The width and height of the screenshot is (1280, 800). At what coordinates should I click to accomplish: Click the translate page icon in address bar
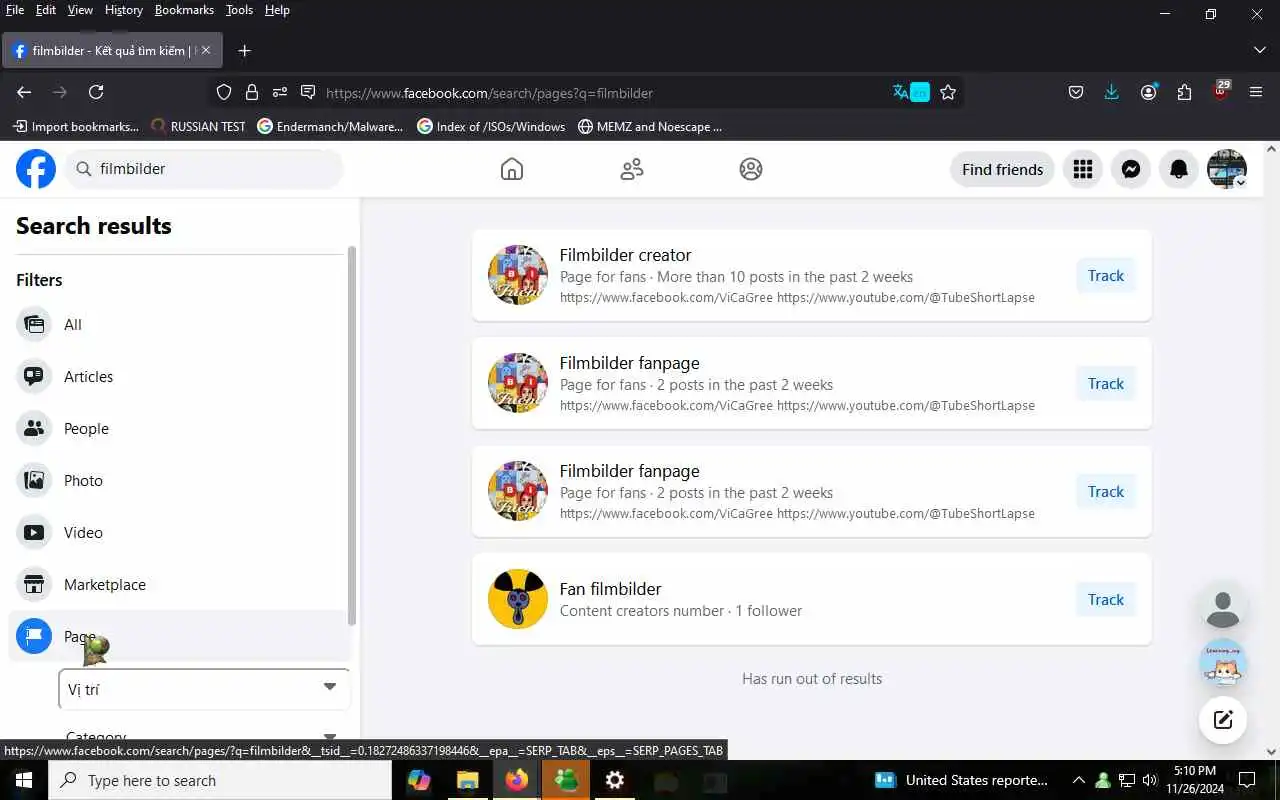911,92
